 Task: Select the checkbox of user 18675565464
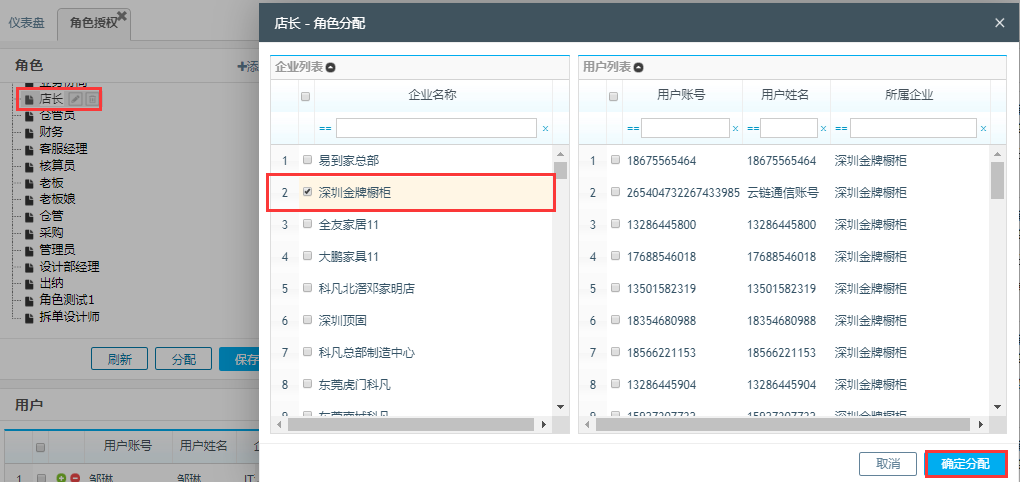tap(615, 159)
